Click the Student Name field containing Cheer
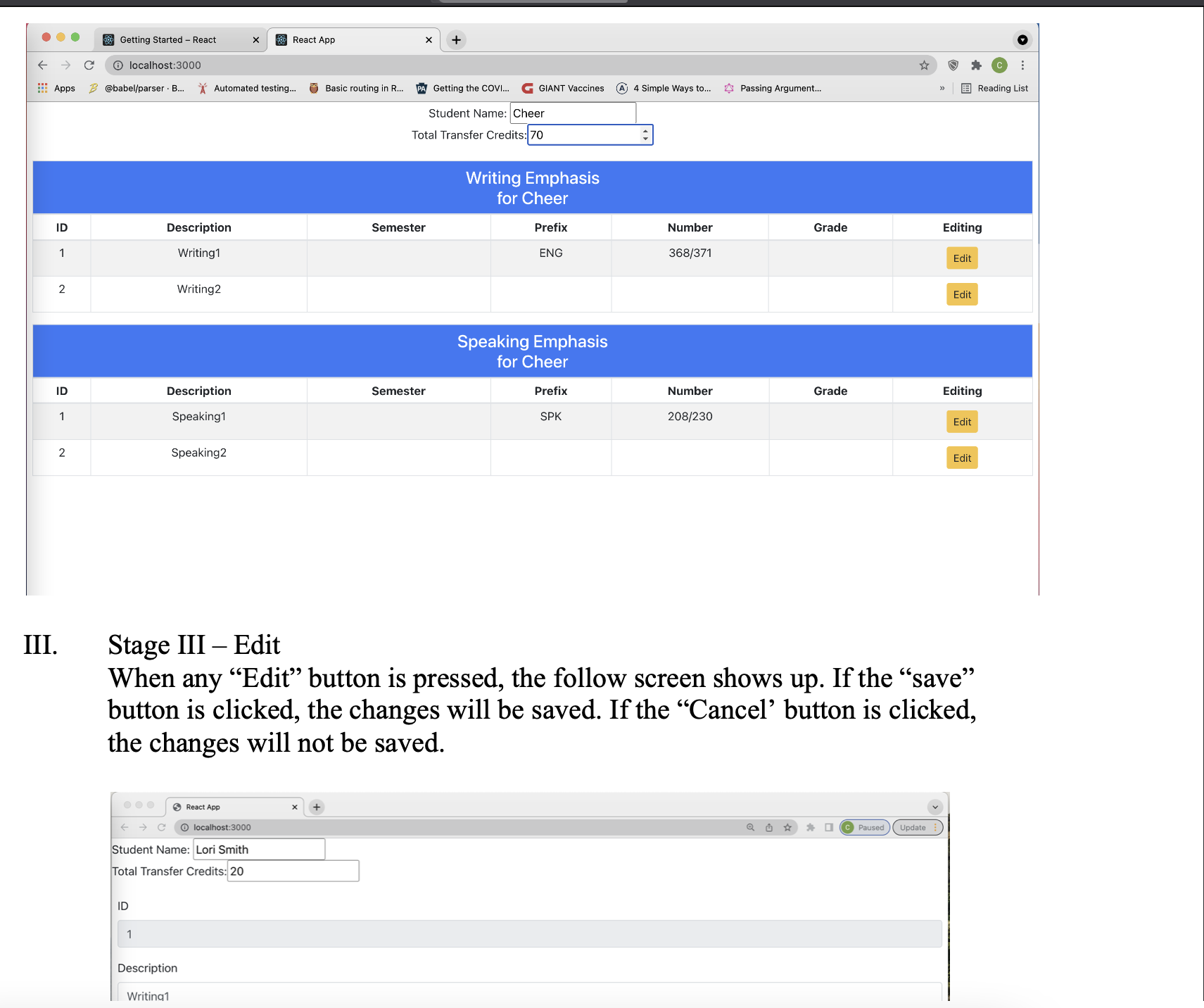The height and width of the screenshot is (1008, 1204). click(x=573, y=113)
